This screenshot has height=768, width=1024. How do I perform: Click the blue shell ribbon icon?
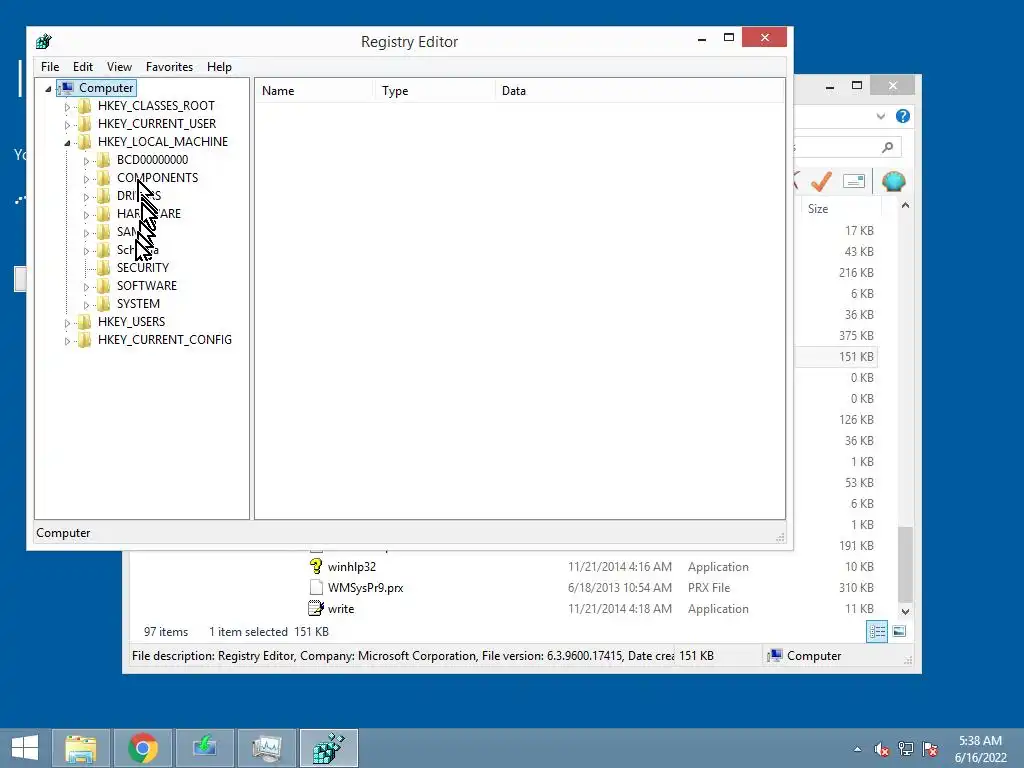893,181
